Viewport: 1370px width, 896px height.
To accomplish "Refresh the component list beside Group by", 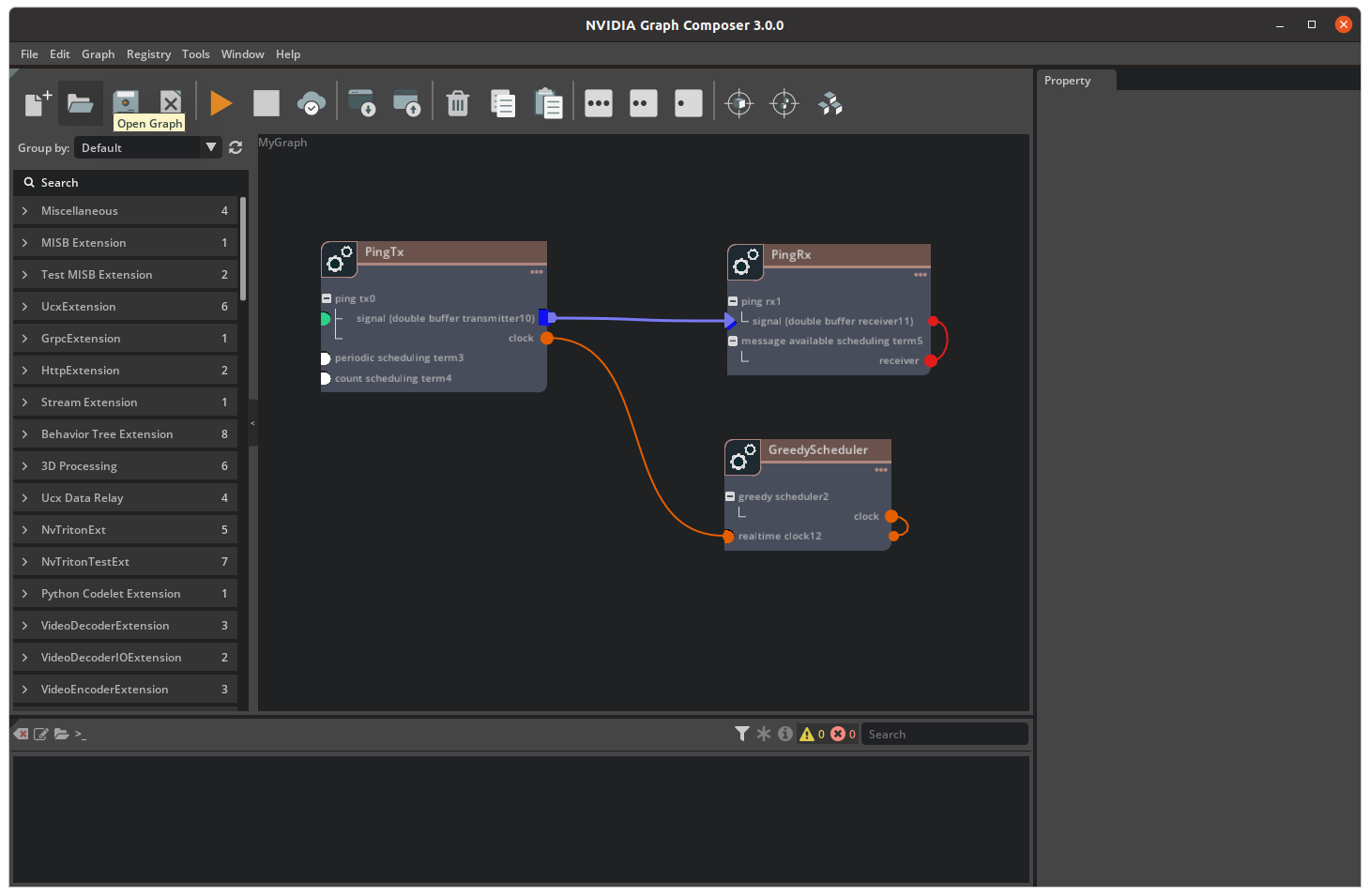I will tap(236, 147).
